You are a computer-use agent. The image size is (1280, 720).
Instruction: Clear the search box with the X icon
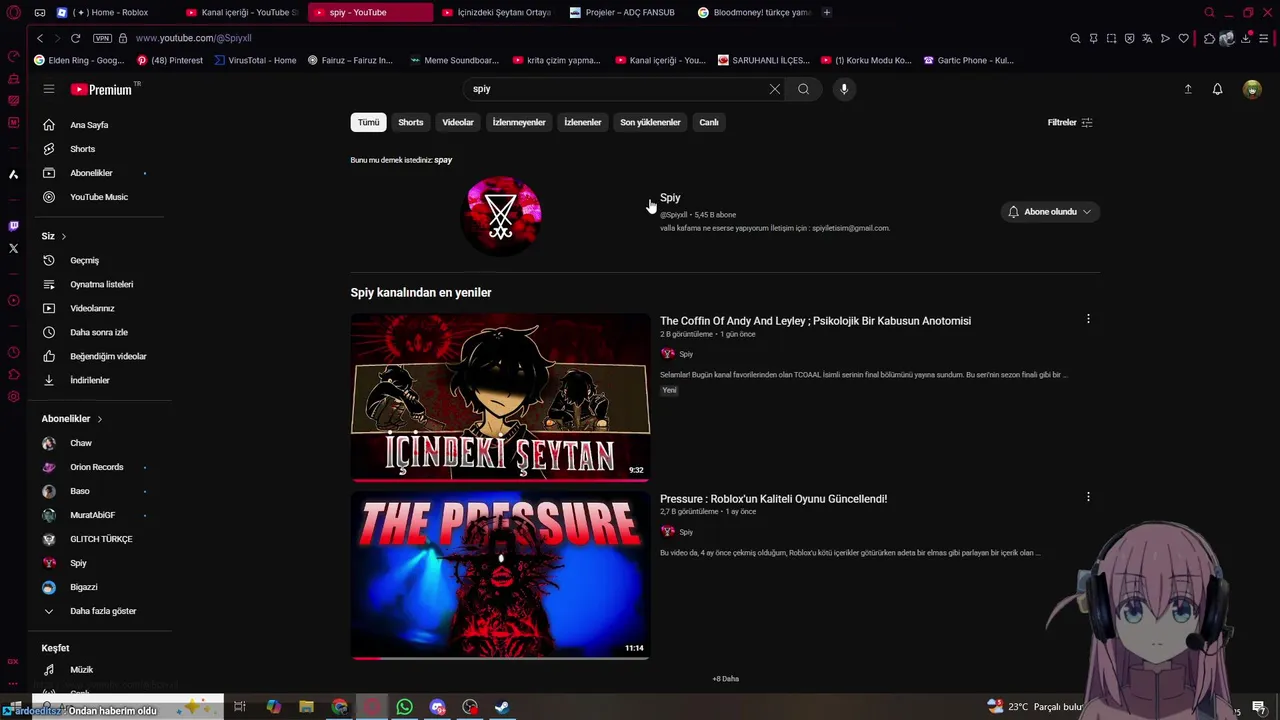click(774, 89)
